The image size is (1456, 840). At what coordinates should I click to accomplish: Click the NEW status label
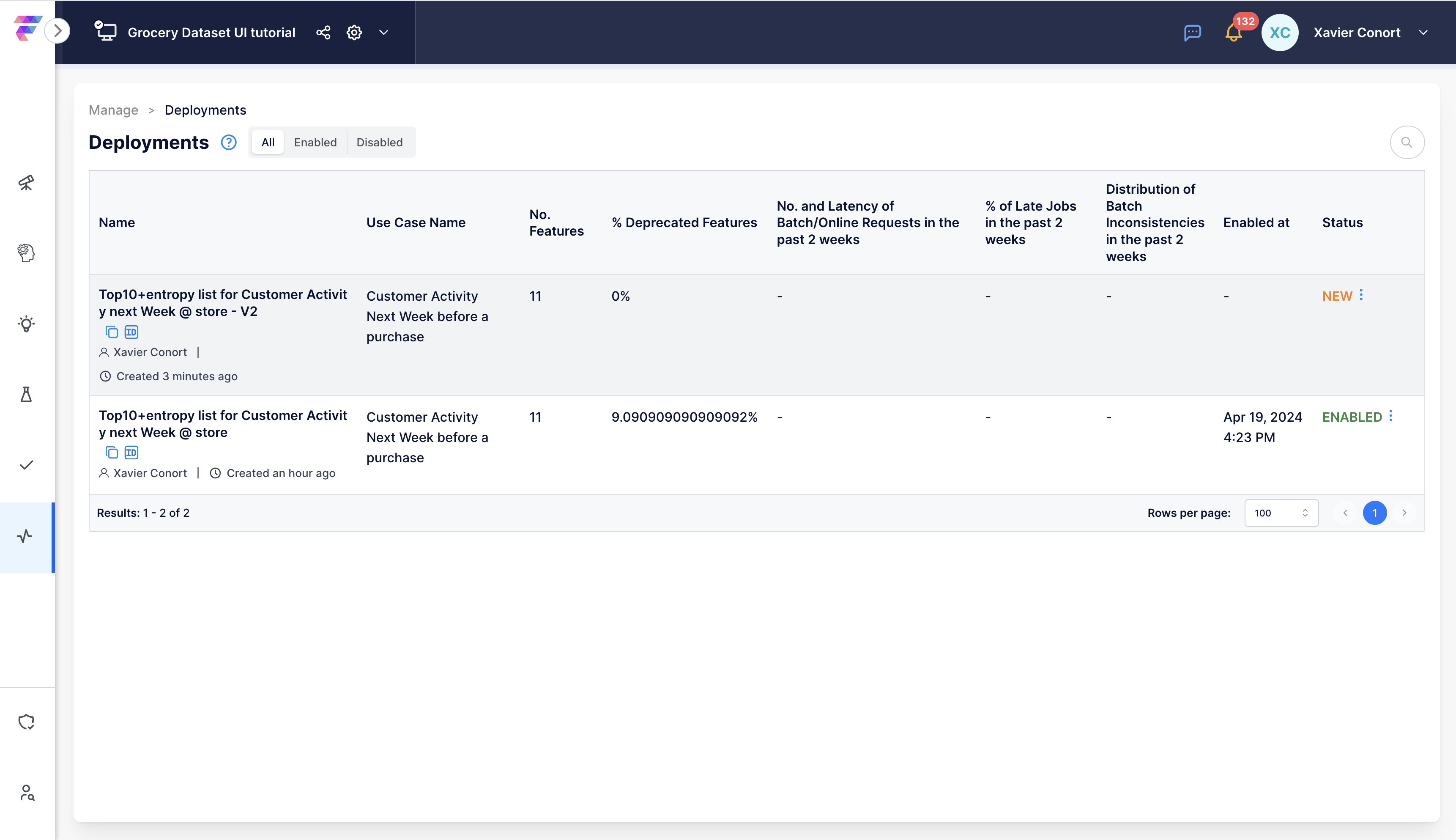(1337, 296)
